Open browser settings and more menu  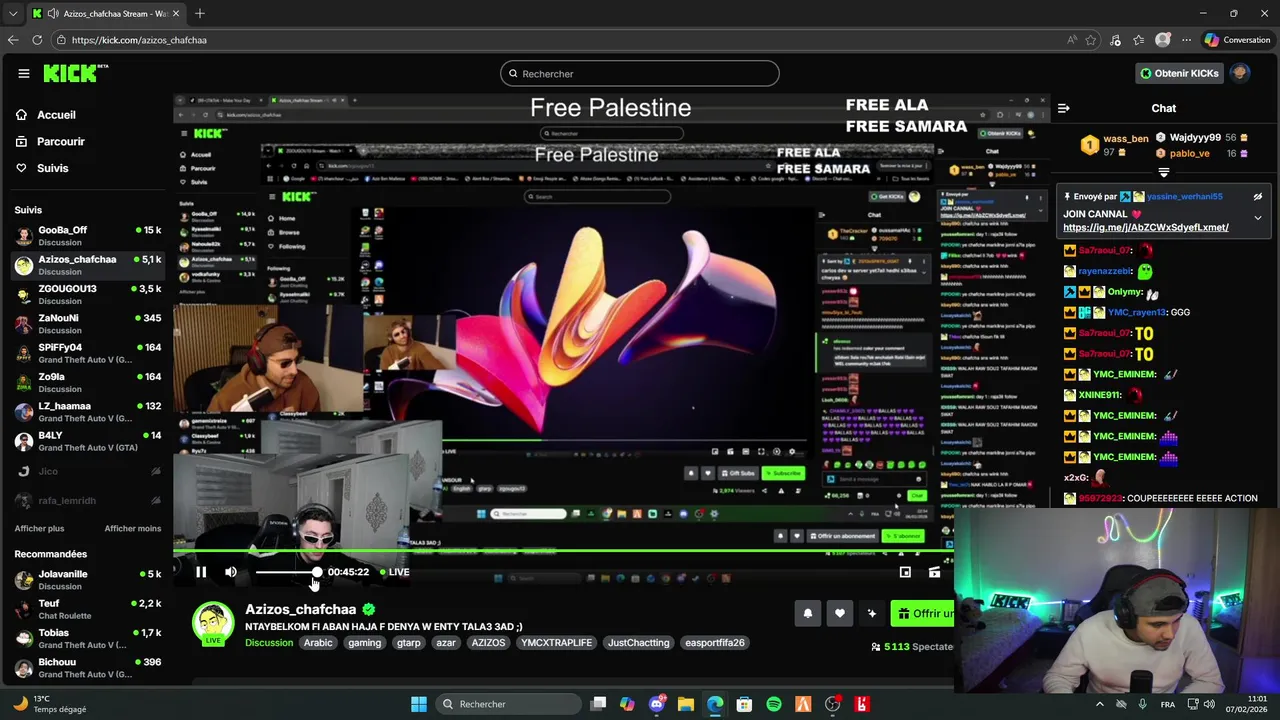(x=1186, y=40)
